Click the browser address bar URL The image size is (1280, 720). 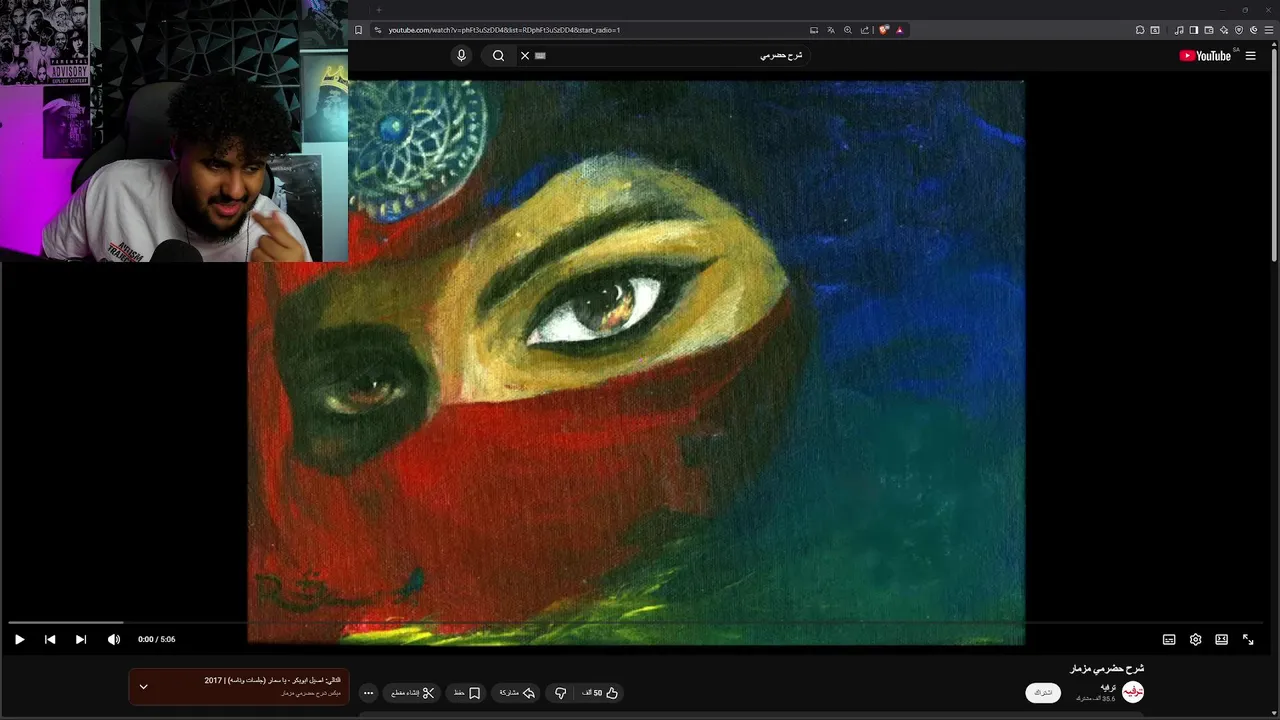pos(504,30)
